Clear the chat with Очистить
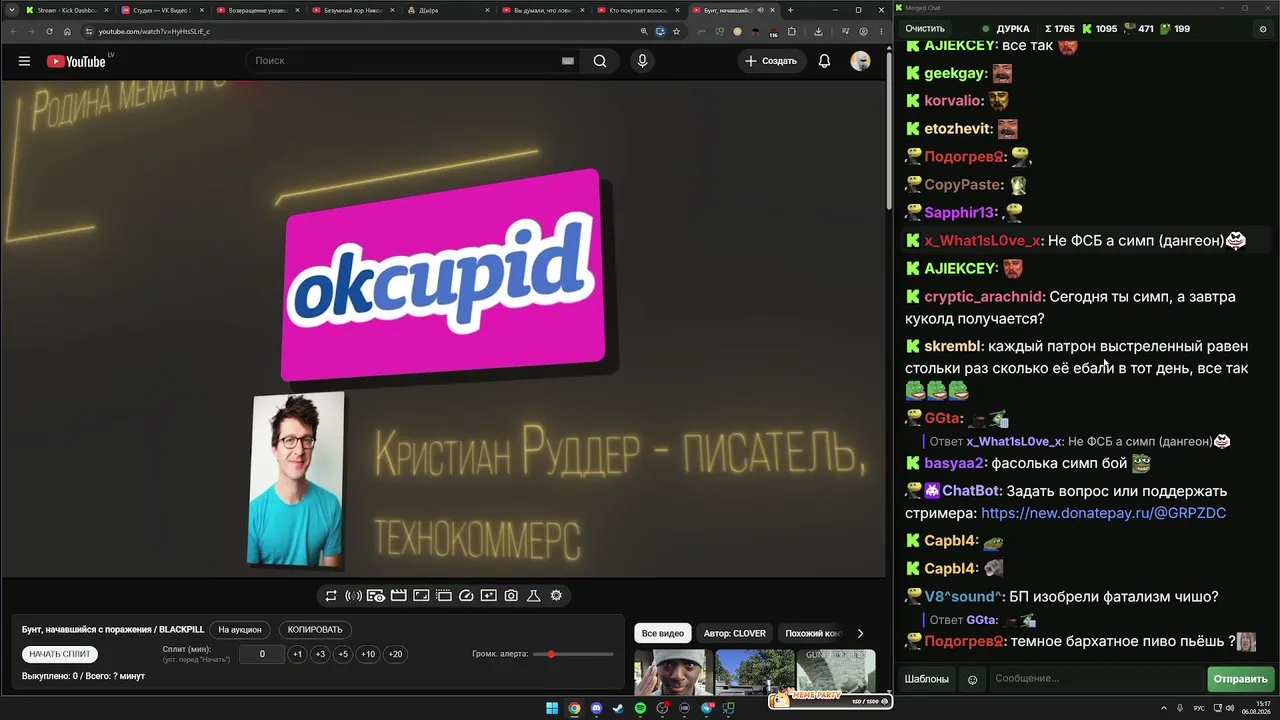Screen dimensions: 1280x720 pos(925,29)
